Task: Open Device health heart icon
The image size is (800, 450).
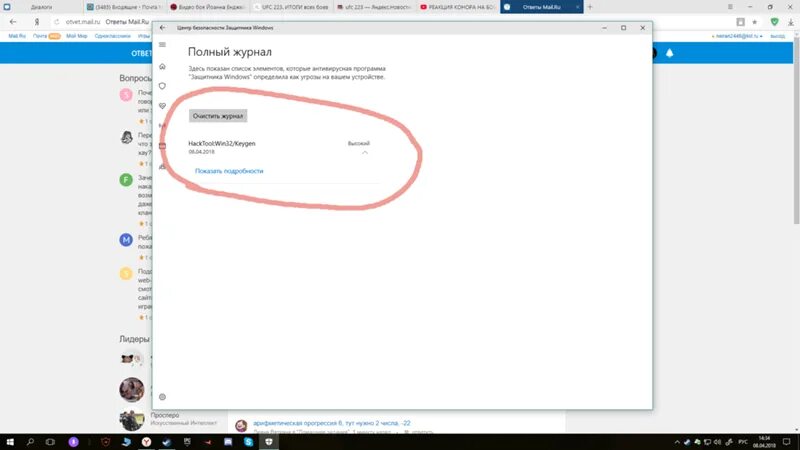Action: tap(162, 106)
